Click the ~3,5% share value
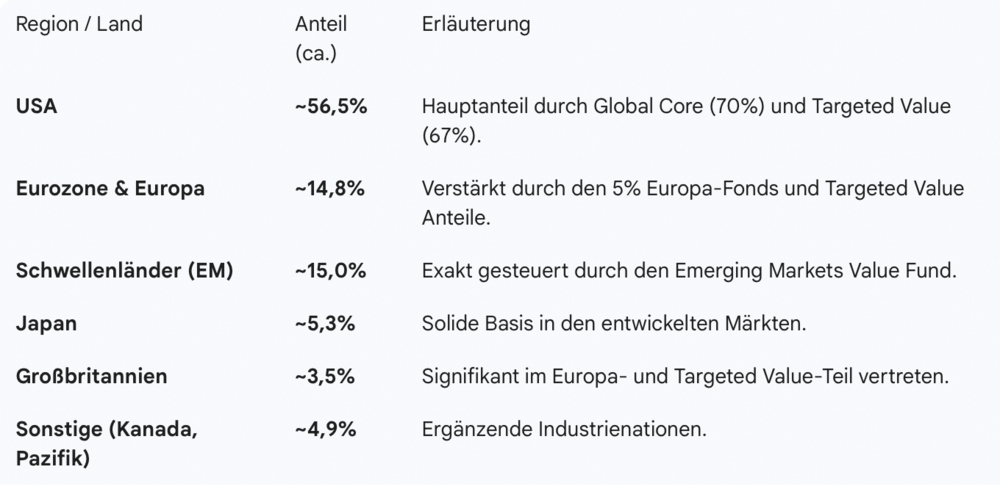1000x486 pixels. tap(325, 377)
